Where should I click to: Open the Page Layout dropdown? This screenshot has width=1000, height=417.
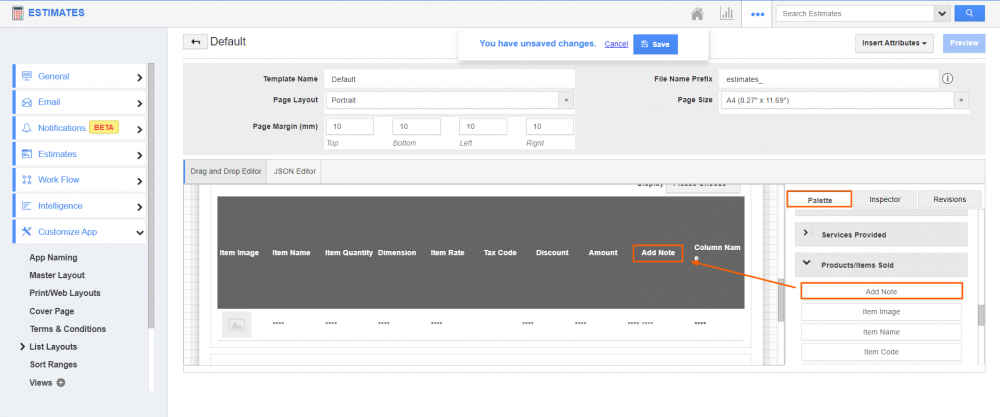coord(449,100)
